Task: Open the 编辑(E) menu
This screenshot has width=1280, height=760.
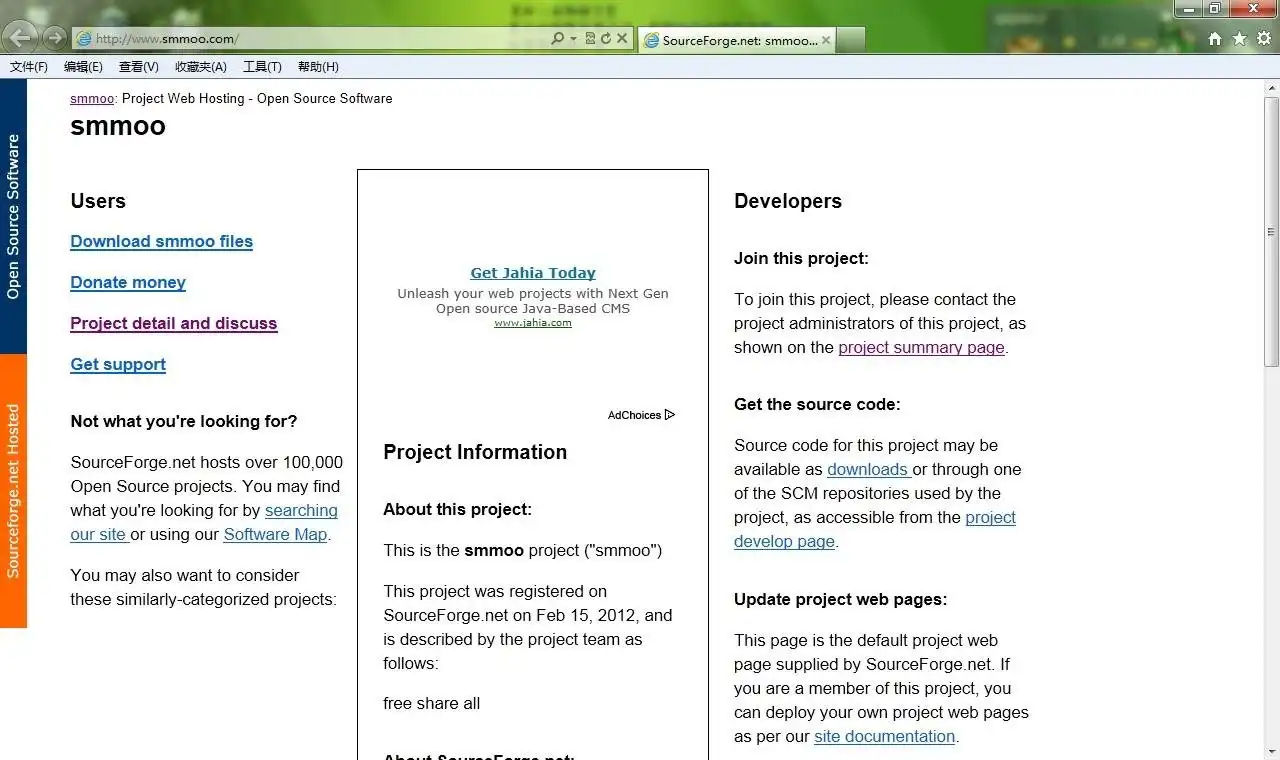Action: point(83,67)
